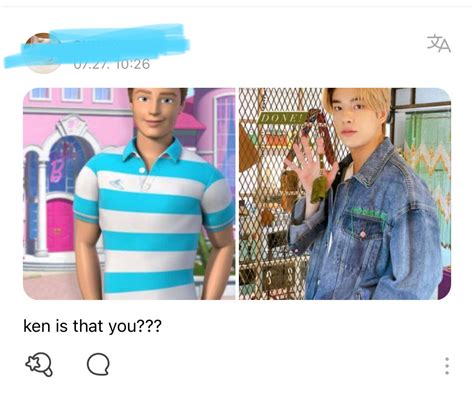Cheer the post with the star-bubble icon
474x403 pixels.
click(x=39, y=364)
